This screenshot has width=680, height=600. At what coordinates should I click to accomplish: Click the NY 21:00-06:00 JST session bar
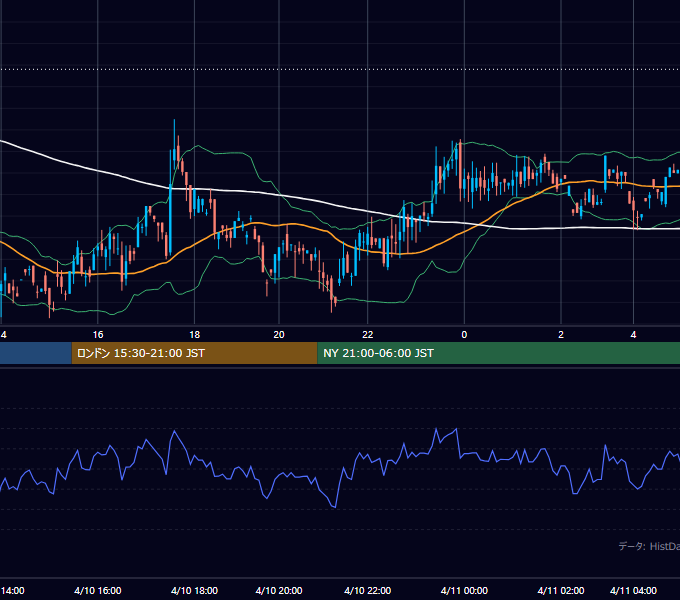point(499,353)
